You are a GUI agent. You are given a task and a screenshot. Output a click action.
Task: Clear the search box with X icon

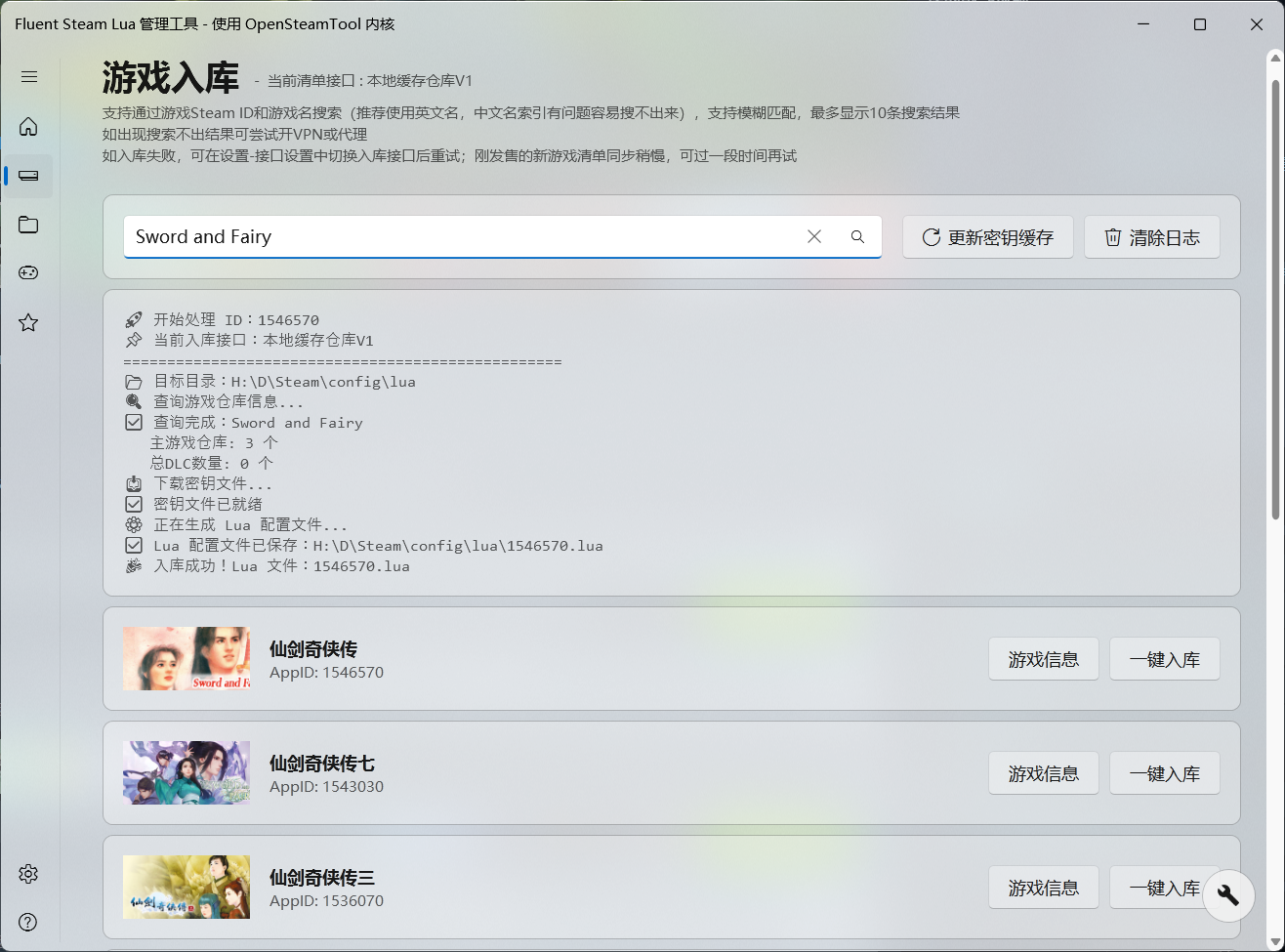(x=814, y=236)
